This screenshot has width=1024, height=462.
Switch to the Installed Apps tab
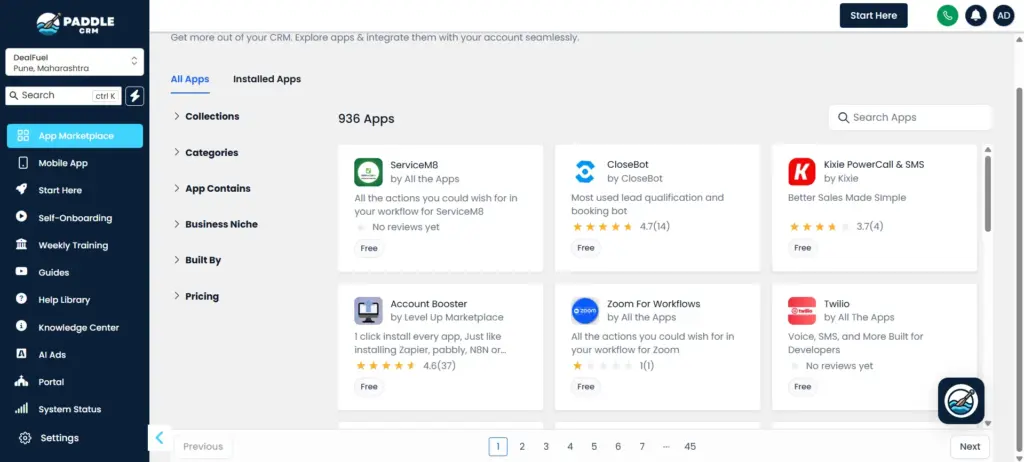[x=267, y=79]
